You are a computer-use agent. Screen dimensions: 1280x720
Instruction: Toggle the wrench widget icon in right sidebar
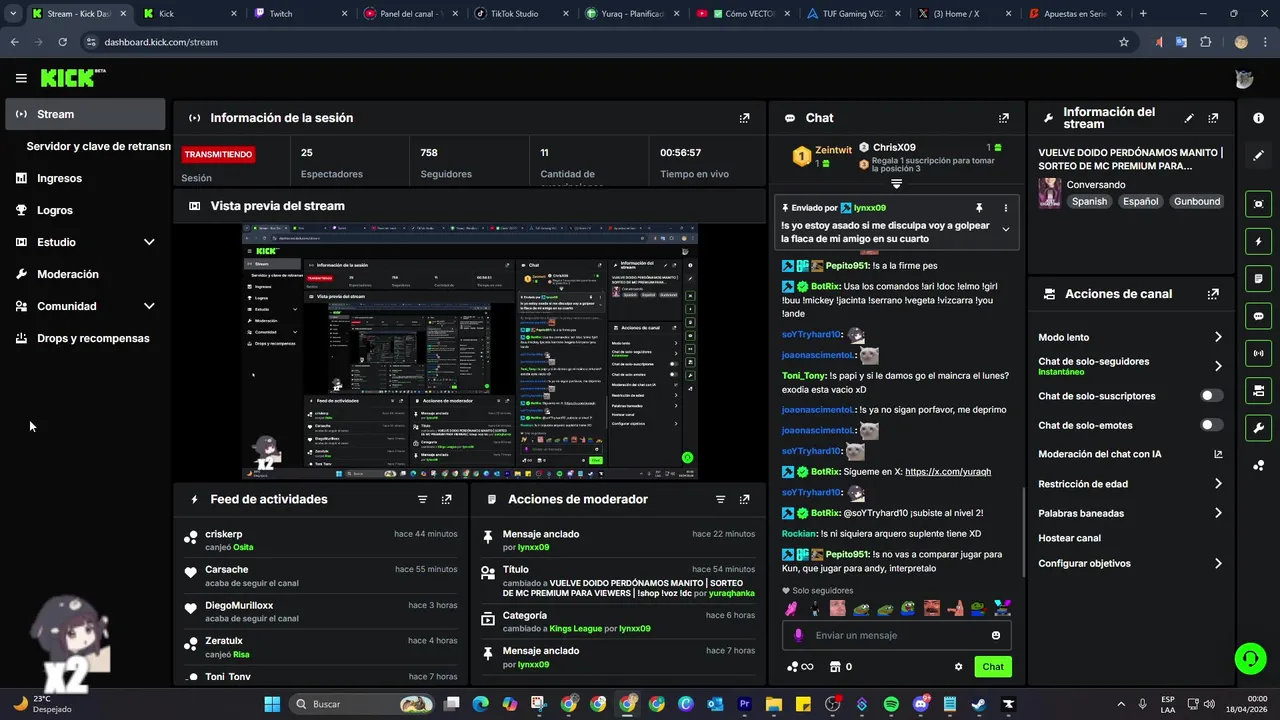tap(1258, 427)
